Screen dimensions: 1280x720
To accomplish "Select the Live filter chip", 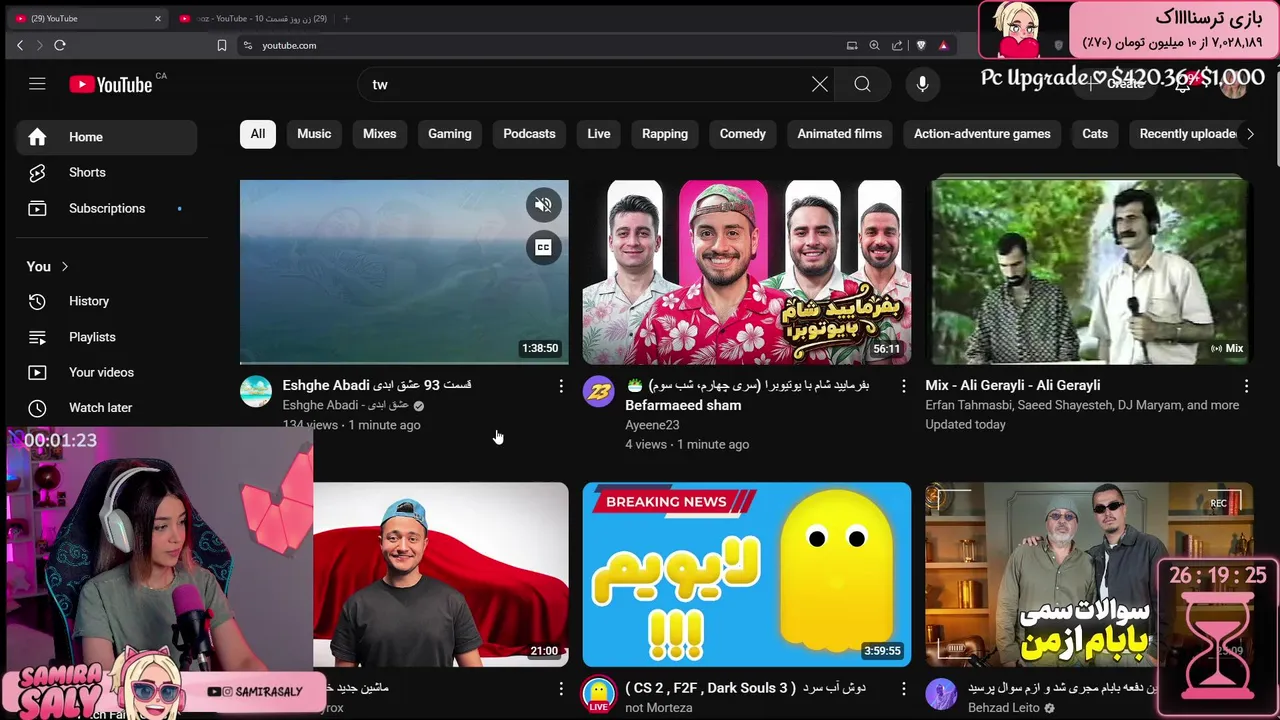I will (599, 134).
